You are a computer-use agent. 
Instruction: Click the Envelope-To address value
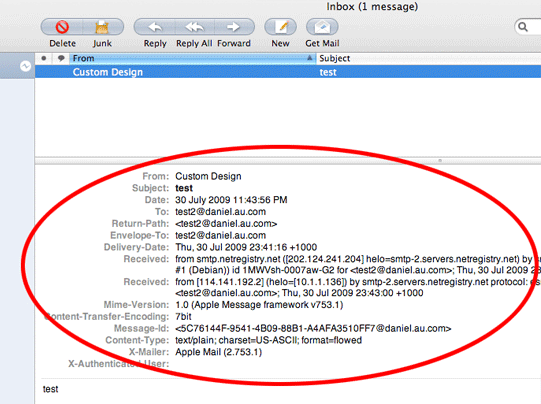220,235
